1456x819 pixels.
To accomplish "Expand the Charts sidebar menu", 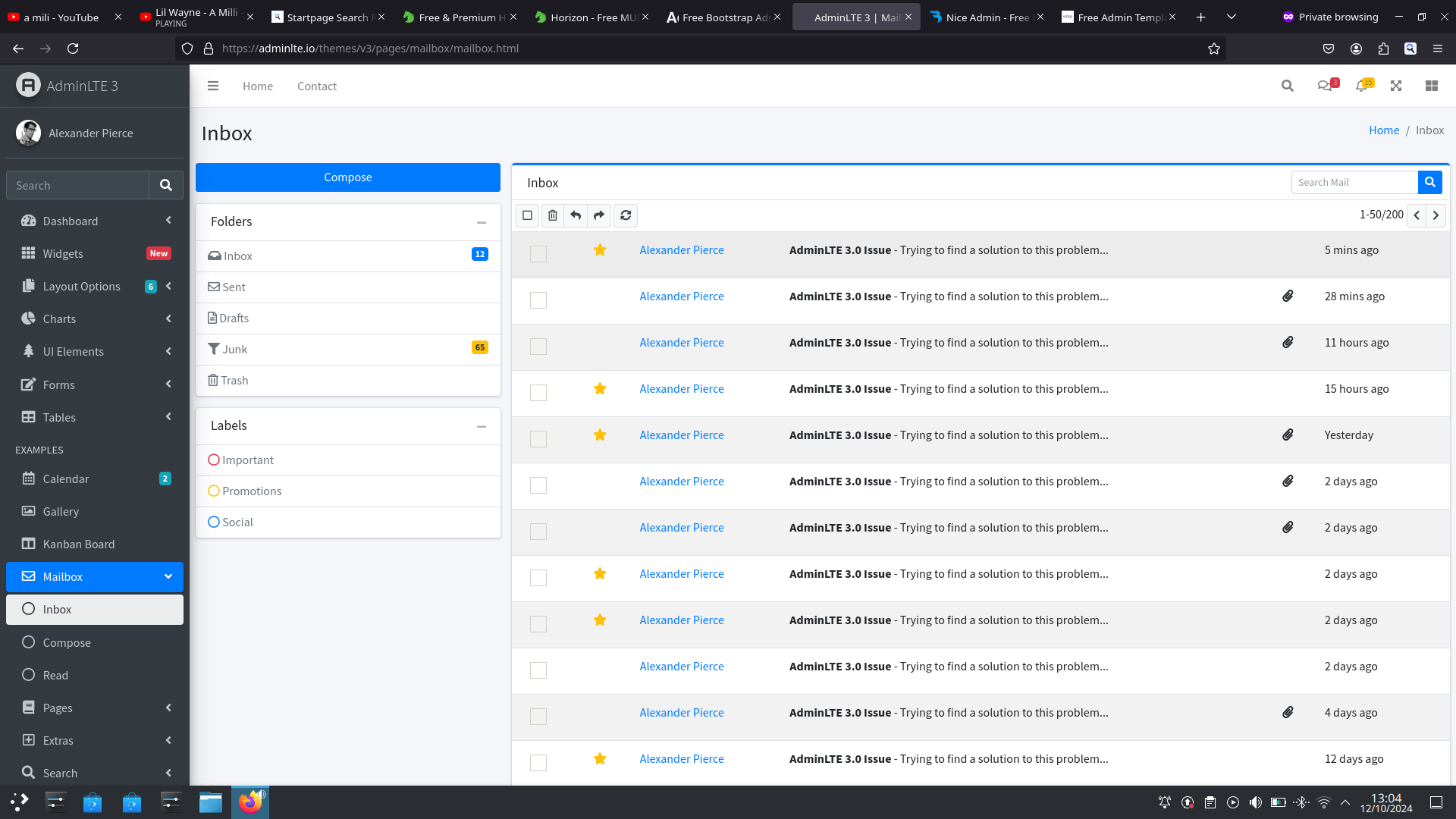I will [94, 318].
